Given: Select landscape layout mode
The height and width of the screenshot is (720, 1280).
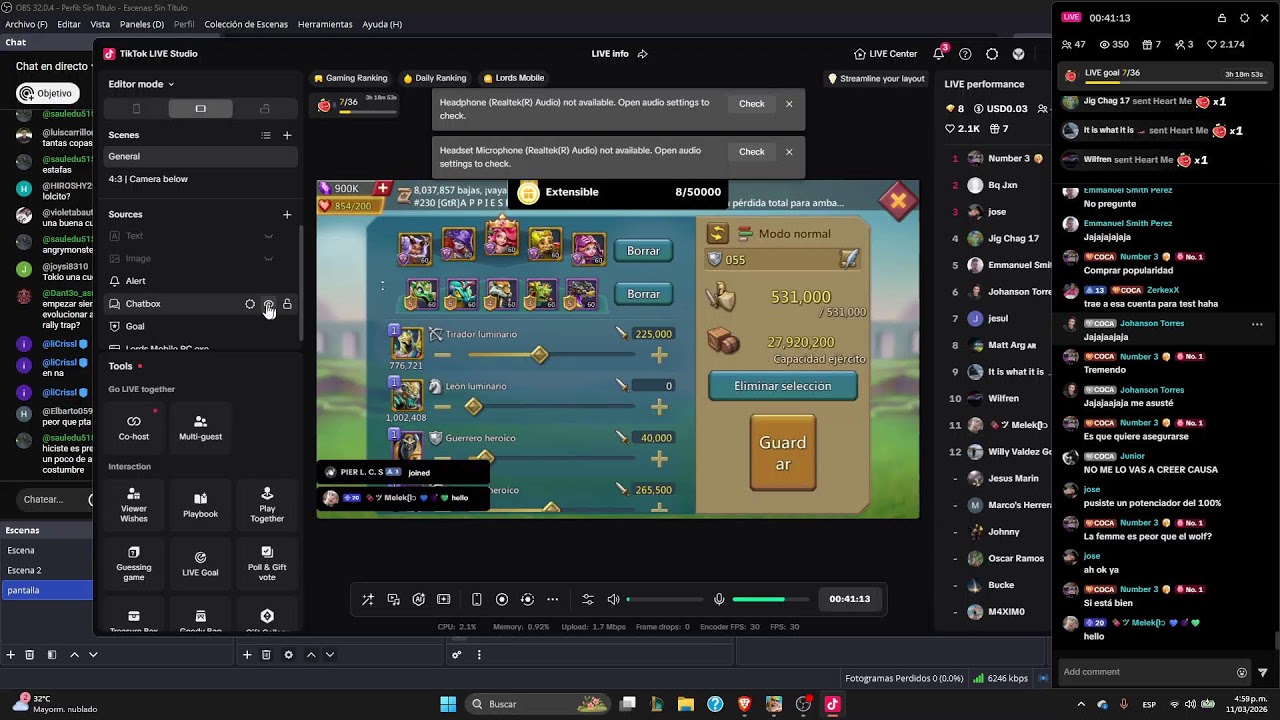Looking at the screenshot, I should point(200,109).
